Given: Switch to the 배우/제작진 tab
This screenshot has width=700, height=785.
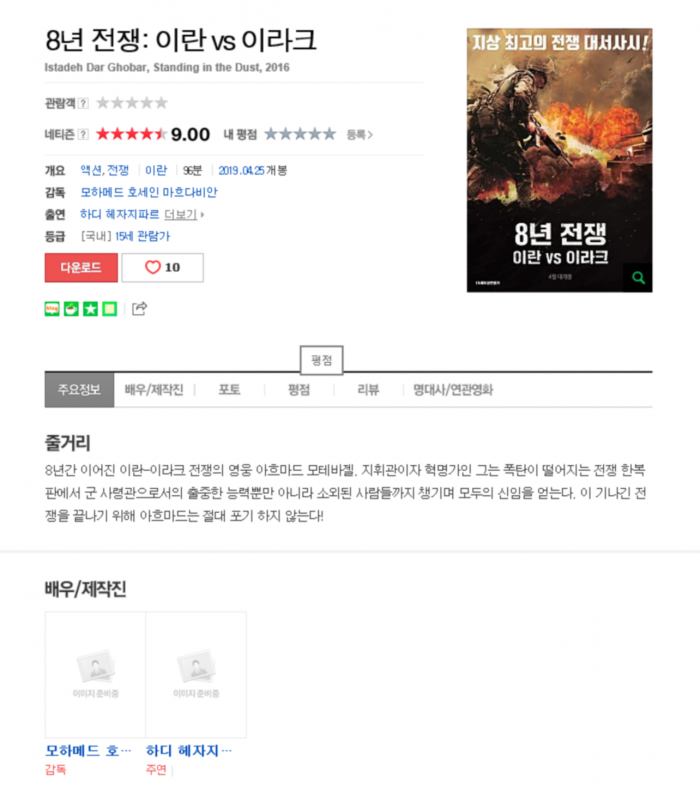Looking at the screenshot, I should pyautogui.click(x=154, y=390).
